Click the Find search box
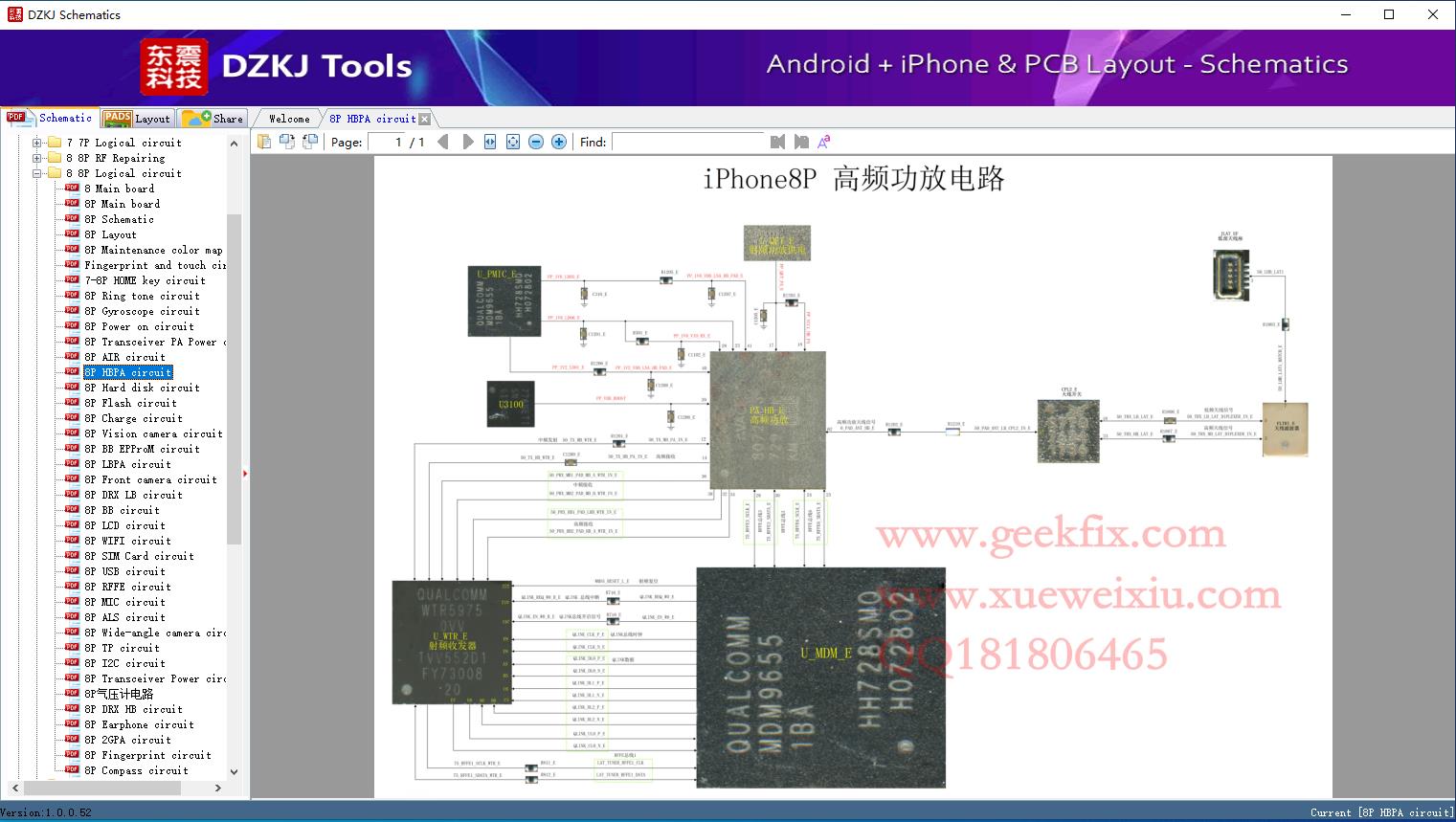Viewport: 1456px width, 822px height. coord(687,142)
